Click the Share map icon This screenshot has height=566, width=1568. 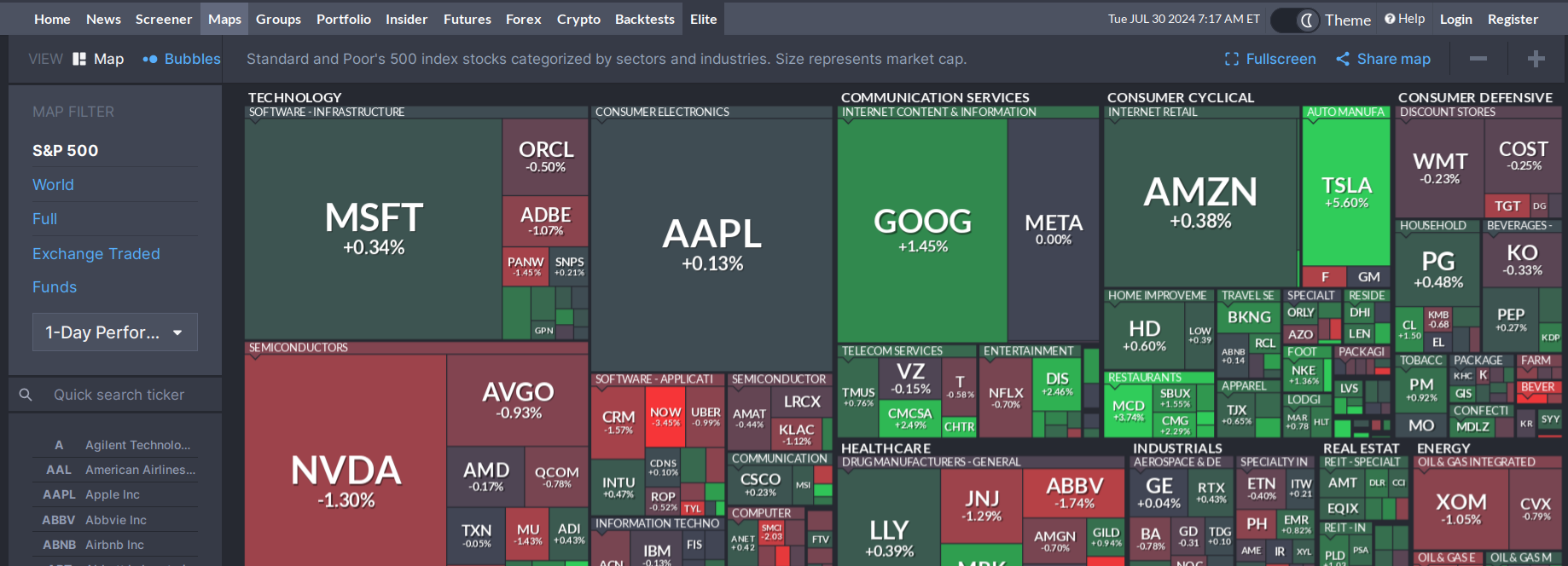(x=1343, y=59)
